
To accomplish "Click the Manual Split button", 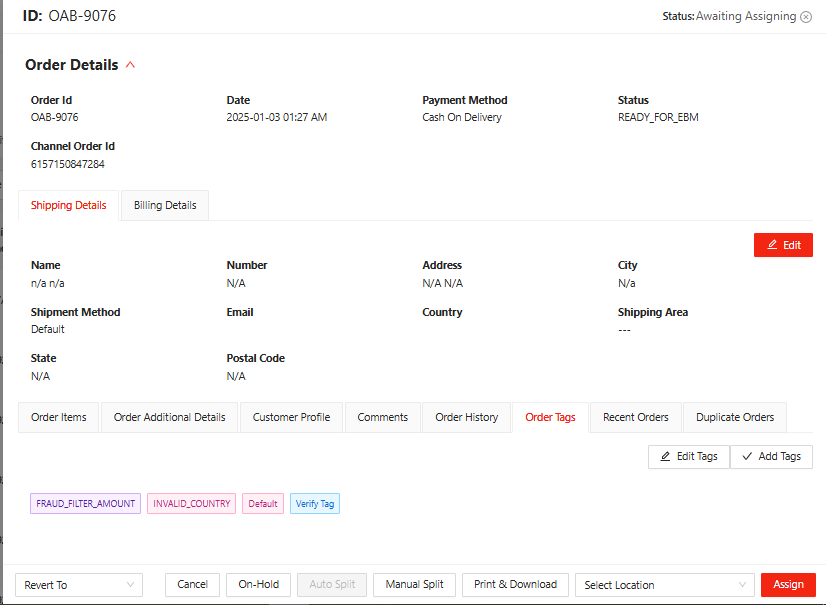I will tap(414, 585).
